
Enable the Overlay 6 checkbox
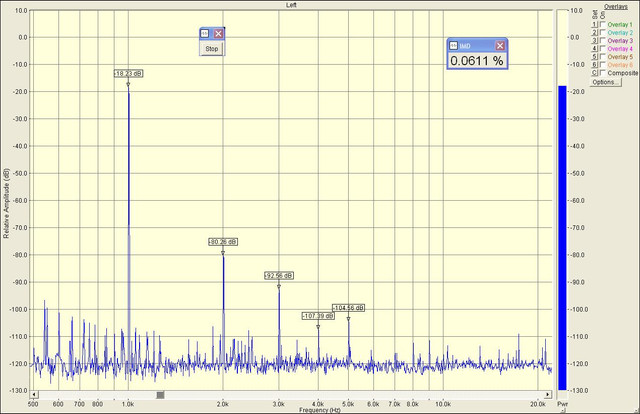pos(602,65)
